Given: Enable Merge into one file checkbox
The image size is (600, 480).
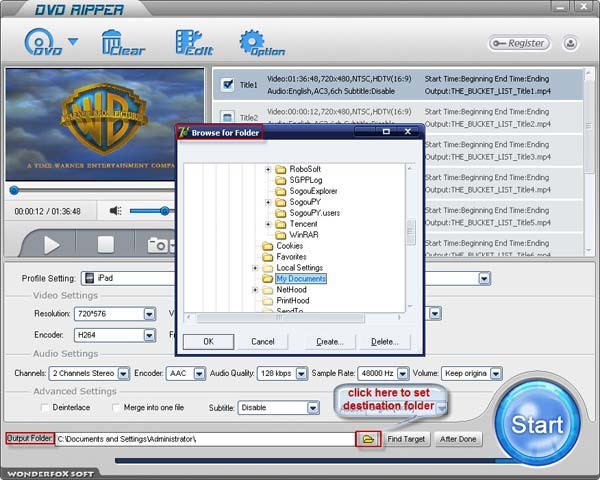Looking at the screenshot, I should click(116, 408).
